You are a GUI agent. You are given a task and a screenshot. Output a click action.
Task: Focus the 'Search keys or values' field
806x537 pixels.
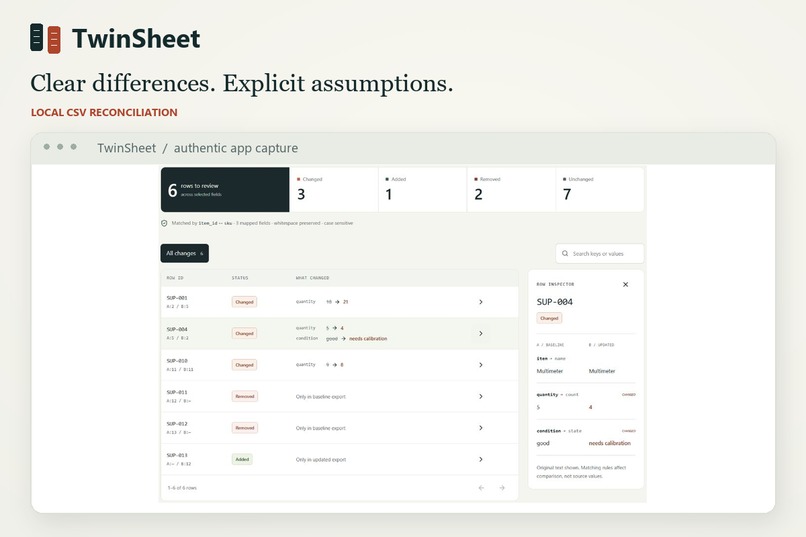pos(599,253)
